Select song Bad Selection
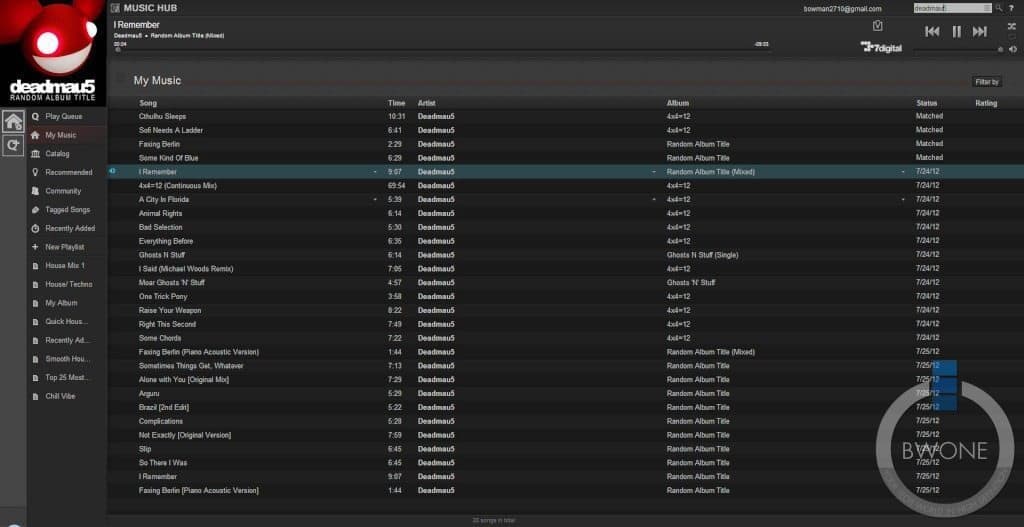1024x527 pixels. [161, 227]
